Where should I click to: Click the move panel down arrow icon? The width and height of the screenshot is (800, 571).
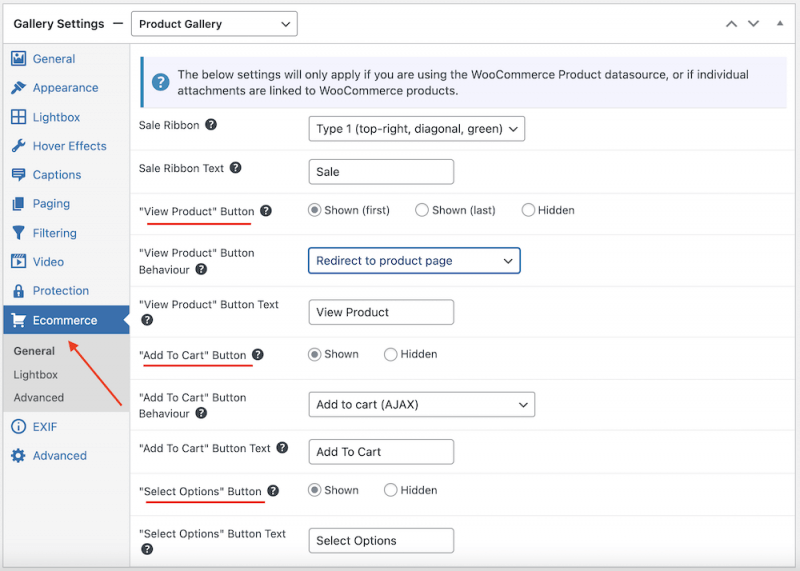(x=754, y=24)
